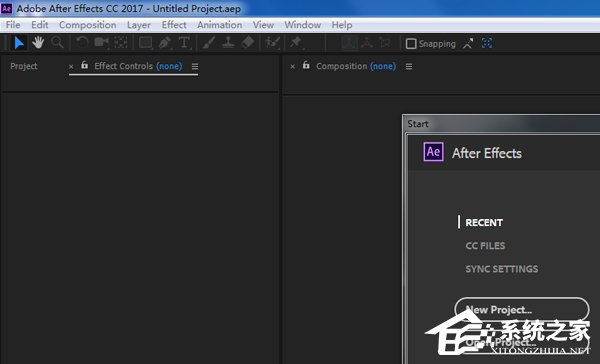600x364 pixels.
Task: Select the Puppet Pin tool
Action: coord(296,43)
